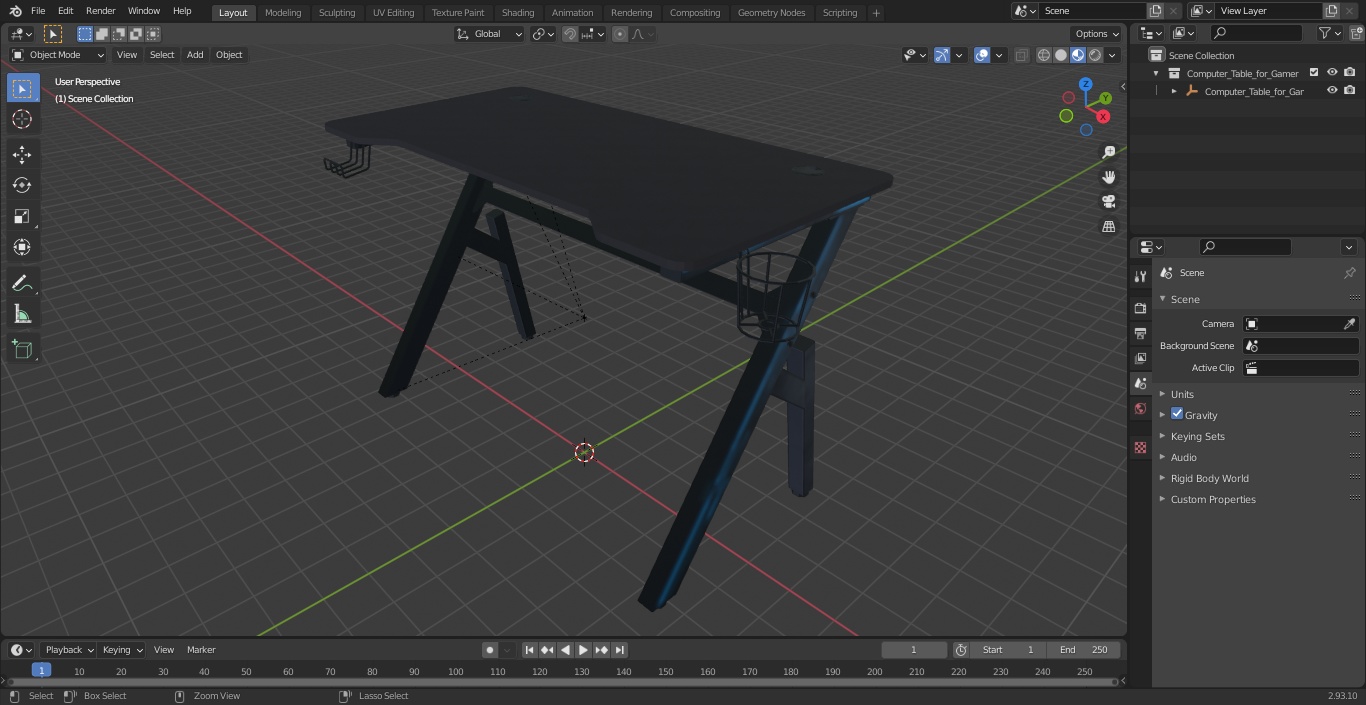Open the File menu

38,11
